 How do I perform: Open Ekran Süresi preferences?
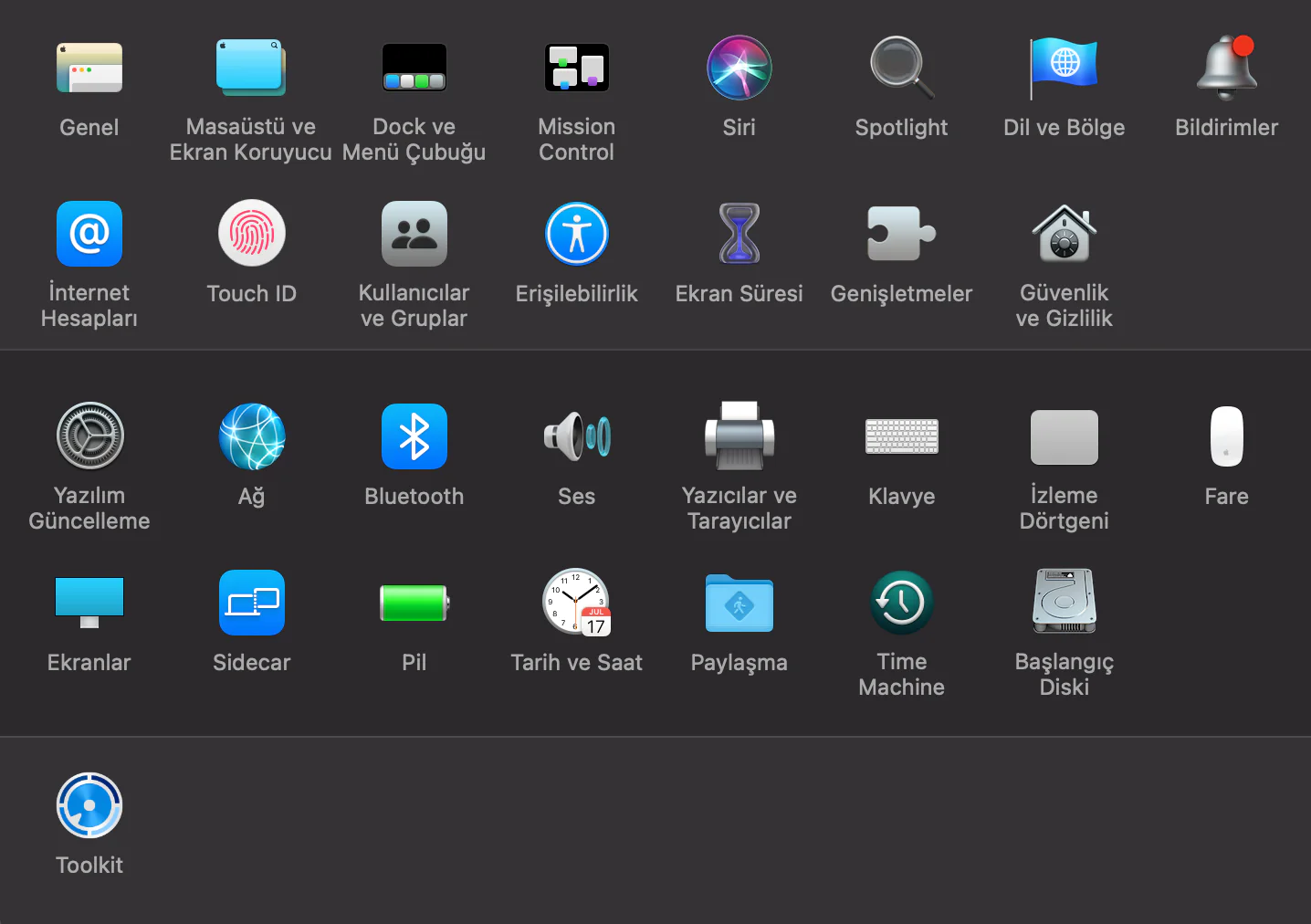click(739, 234)
